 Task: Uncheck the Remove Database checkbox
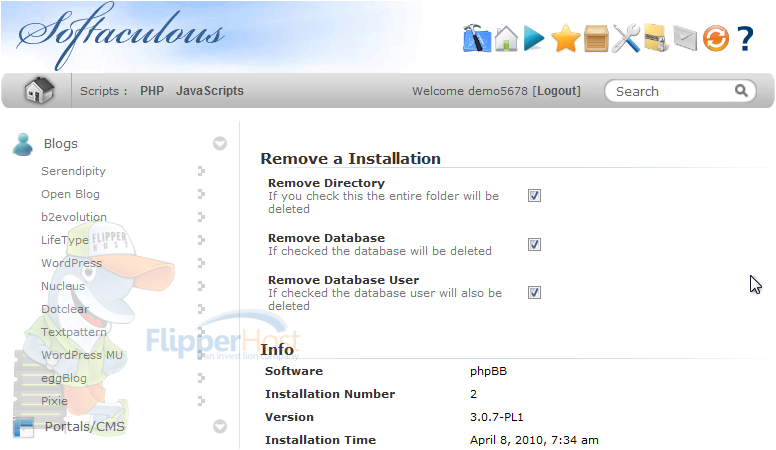coord(534,245)
